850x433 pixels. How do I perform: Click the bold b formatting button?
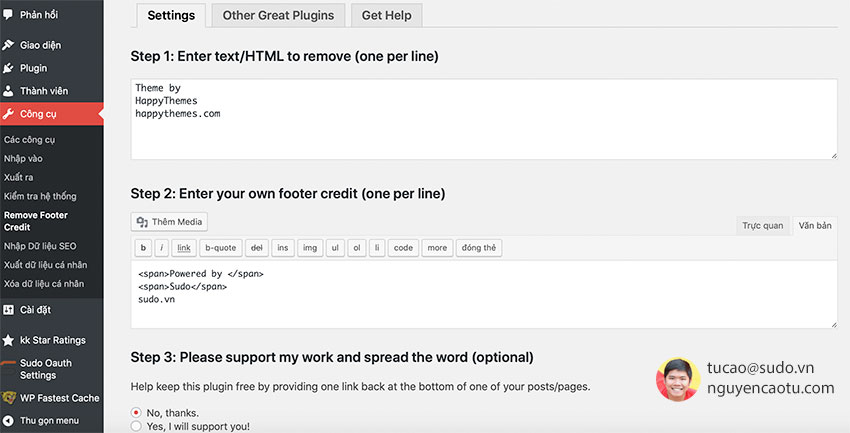click(x=144, y=248)
